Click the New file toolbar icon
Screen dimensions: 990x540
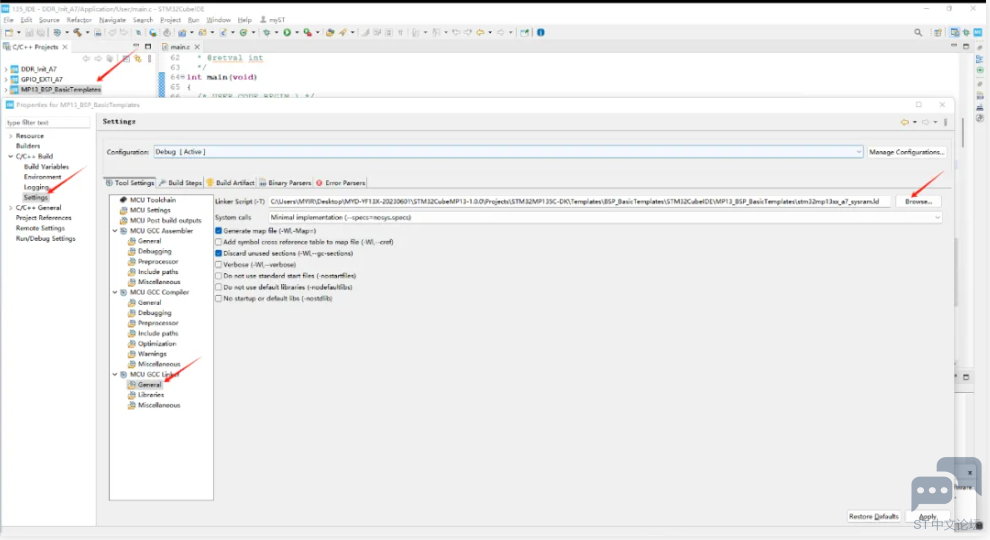[9, 32]
